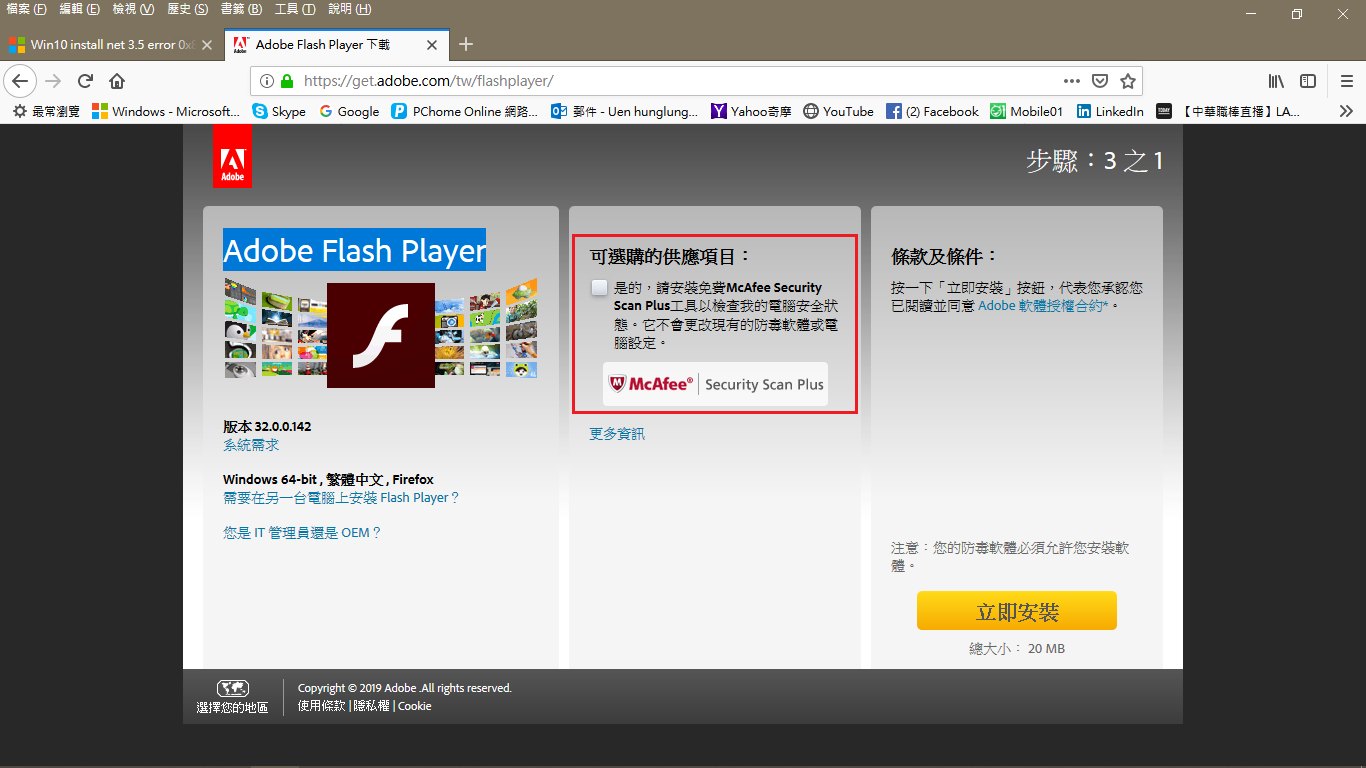The height and width of the screenshot is (768, 1366).
Task: Open the Google bookmark
Action: pyautogui.click(x=349, y=111)
